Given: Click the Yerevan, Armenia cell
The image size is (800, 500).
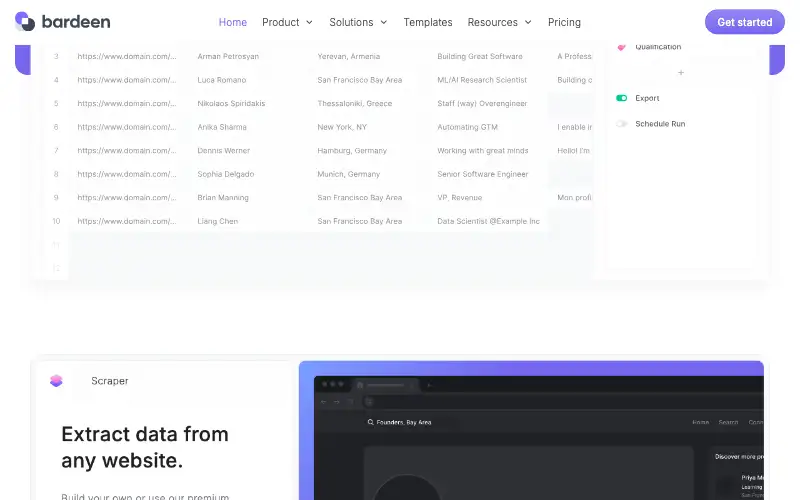Looking at the screenshot, I should tap(348, 56).
